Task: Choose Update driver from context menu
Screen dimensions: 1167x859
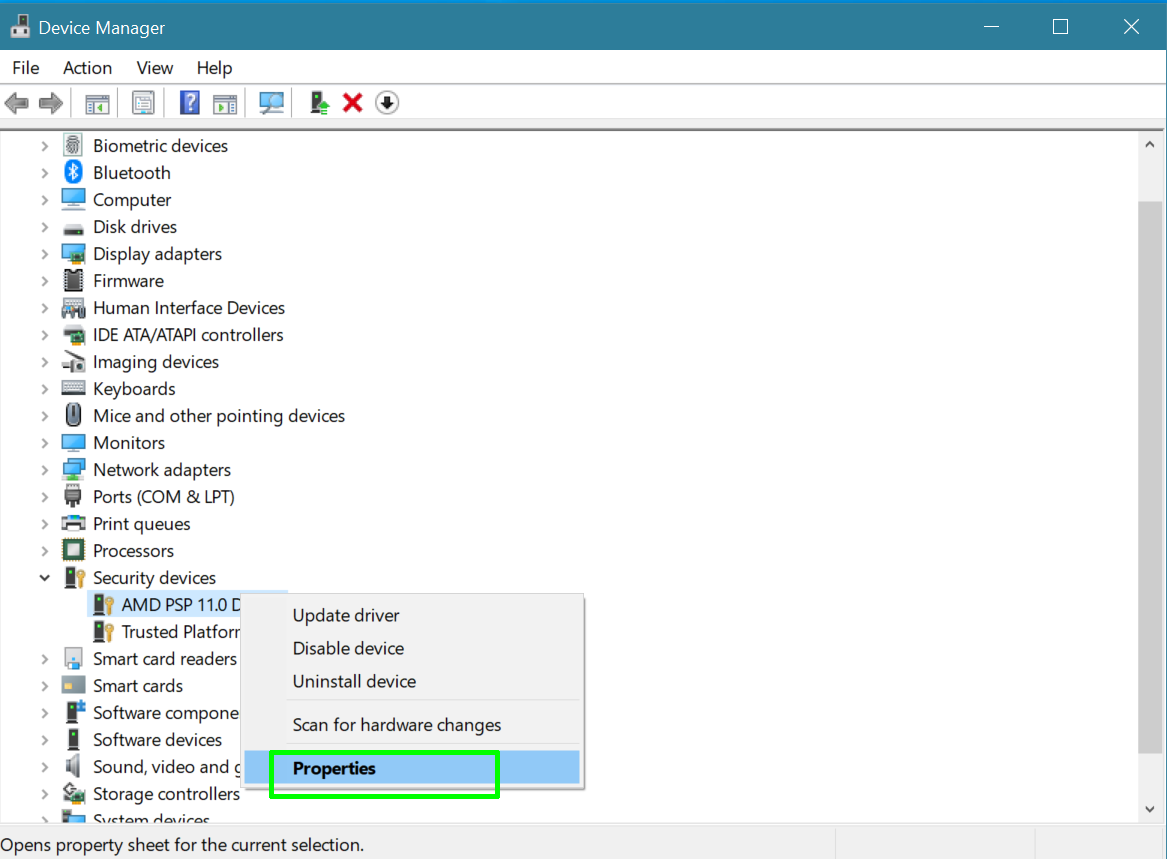Action: click(412, 616)
